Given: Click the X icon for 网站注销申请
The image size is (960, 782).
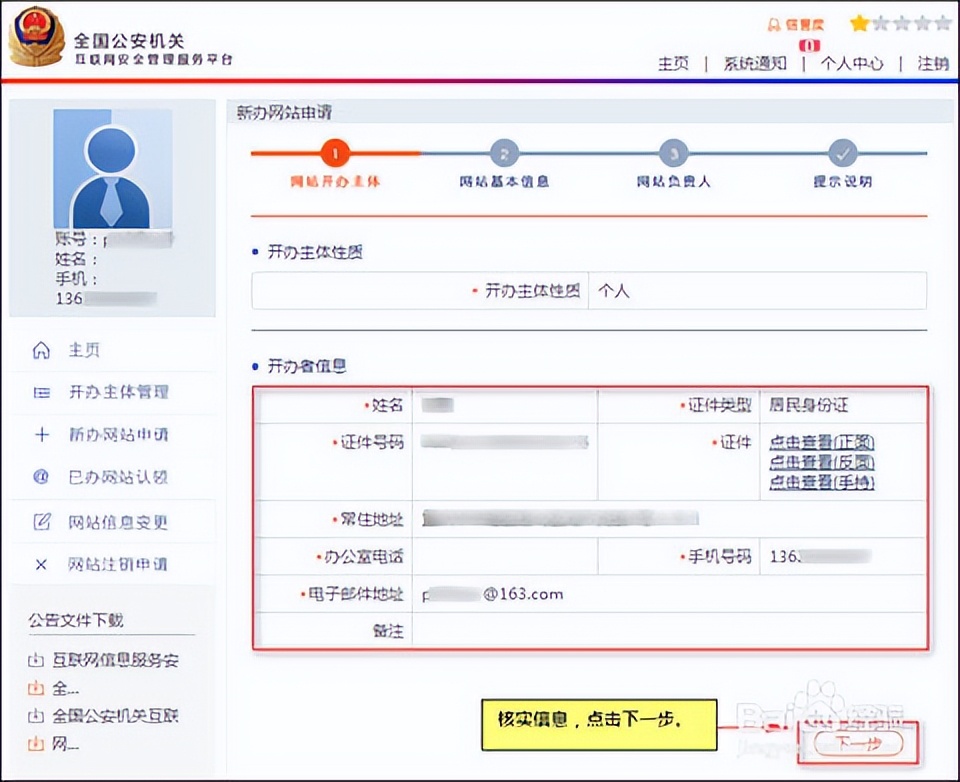Looking at the screenshot, I should pos(40,564).
